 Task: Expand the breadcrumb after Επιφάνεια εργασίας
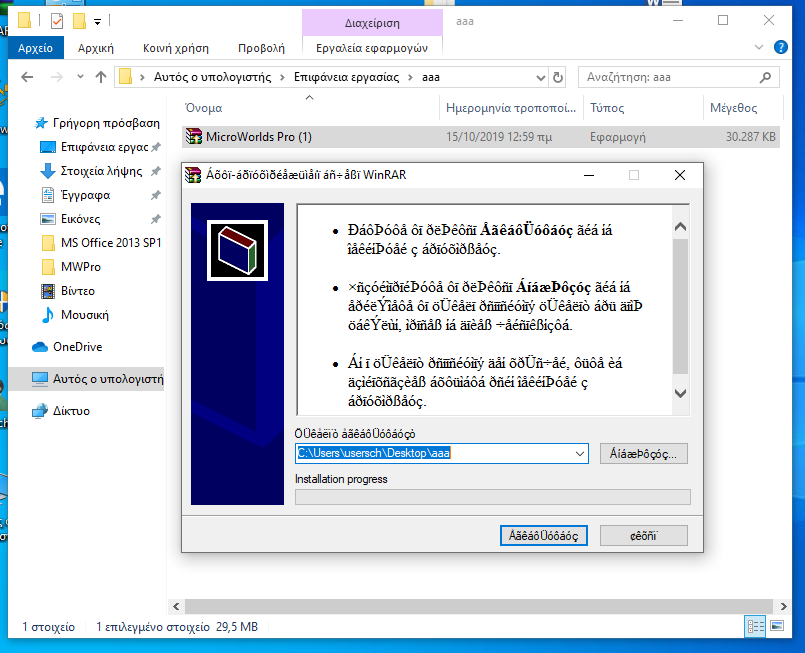pos(410,78)
